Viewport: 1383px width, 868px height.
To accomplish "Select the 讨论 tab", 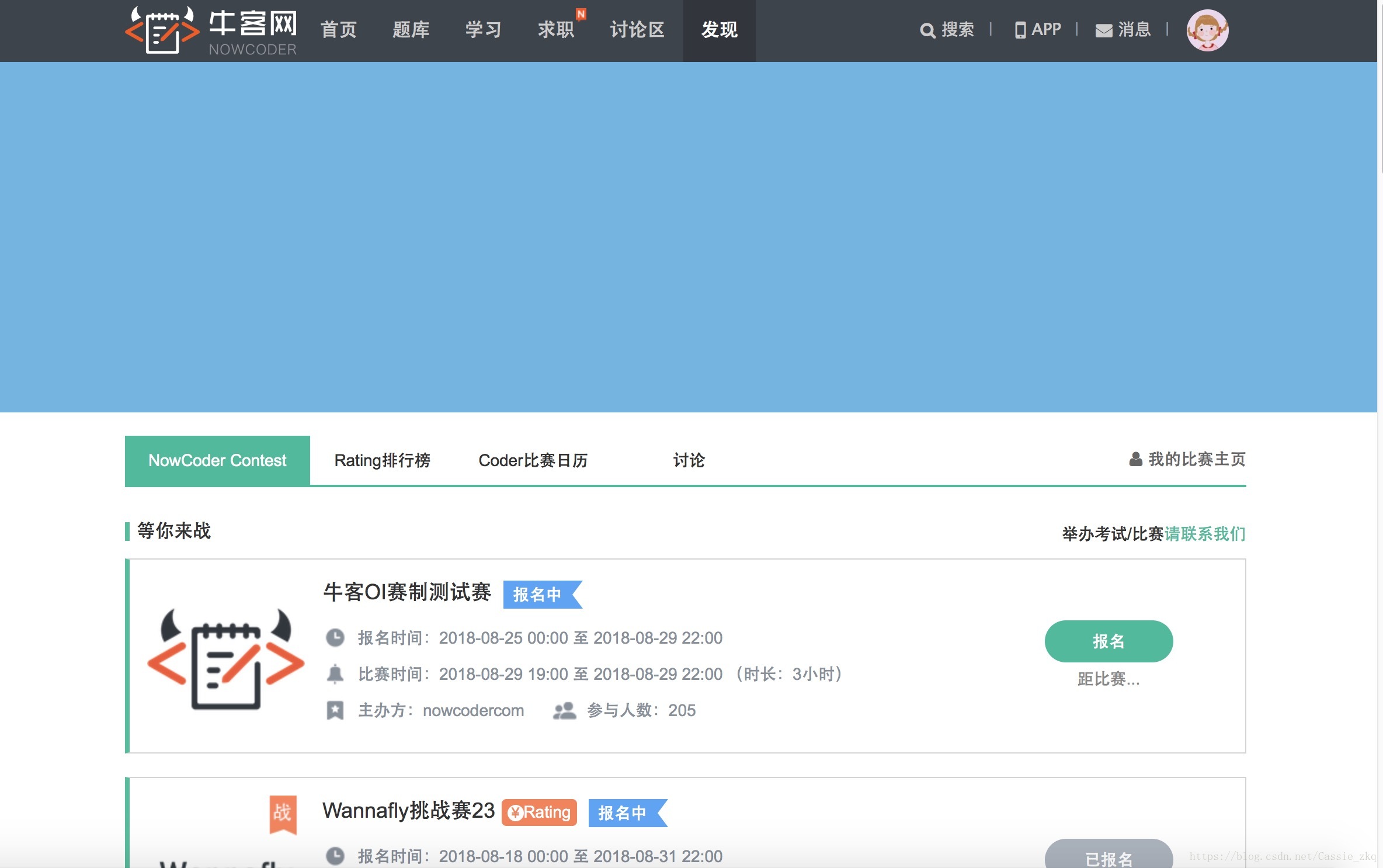I will click(689, 460).
